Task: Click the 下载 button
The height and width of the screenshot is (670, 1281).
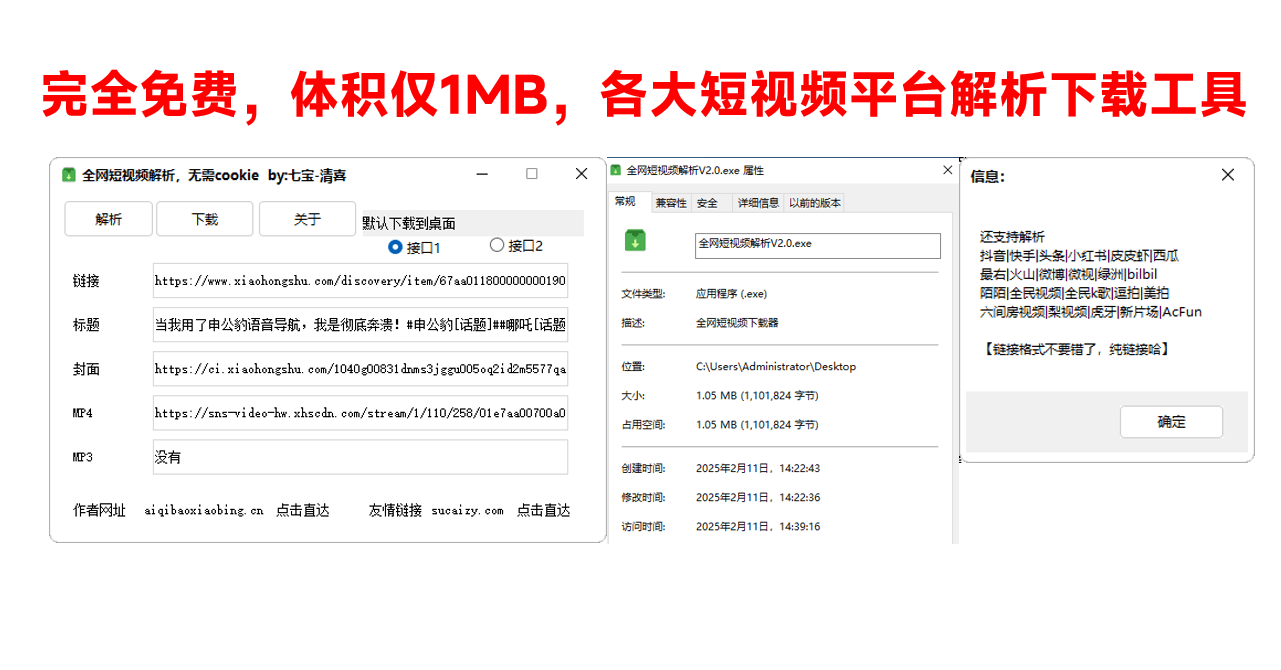Action: [204, 218]
